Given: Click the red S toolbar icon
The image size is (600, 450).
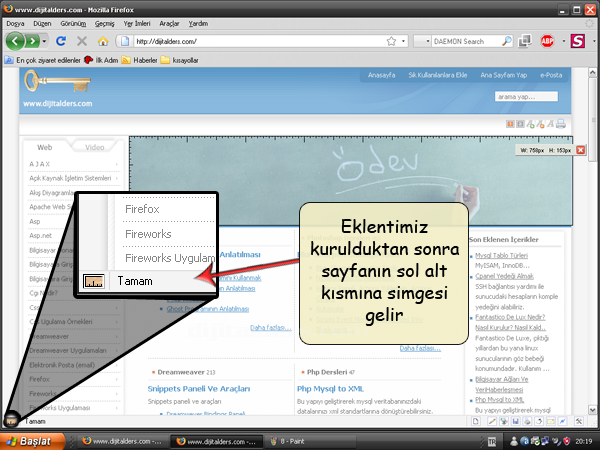Looking at the screenshot, I should click(577, 42).
